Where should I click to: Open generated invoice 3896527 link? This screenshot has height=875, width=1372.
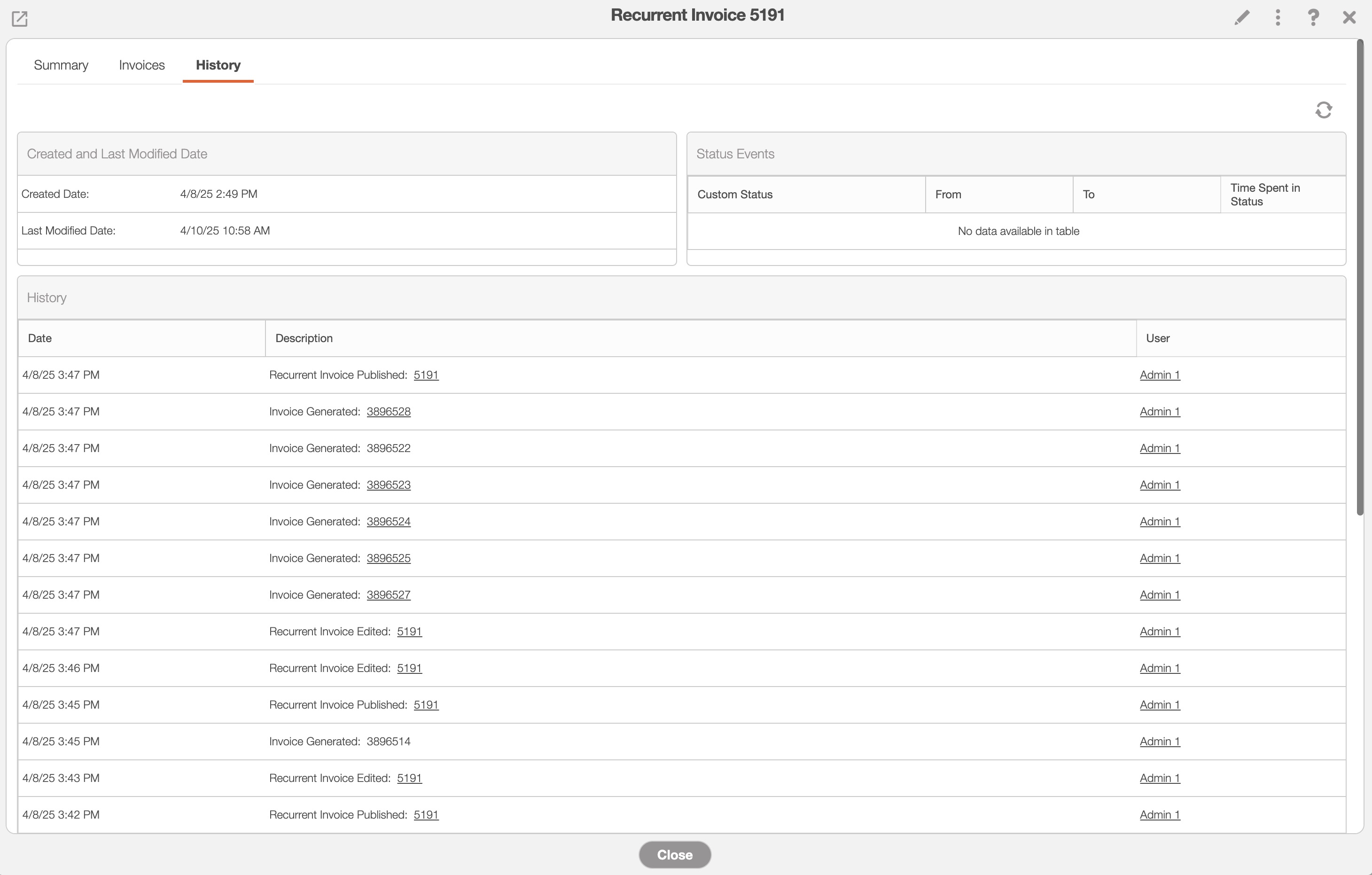pos(389,595)
